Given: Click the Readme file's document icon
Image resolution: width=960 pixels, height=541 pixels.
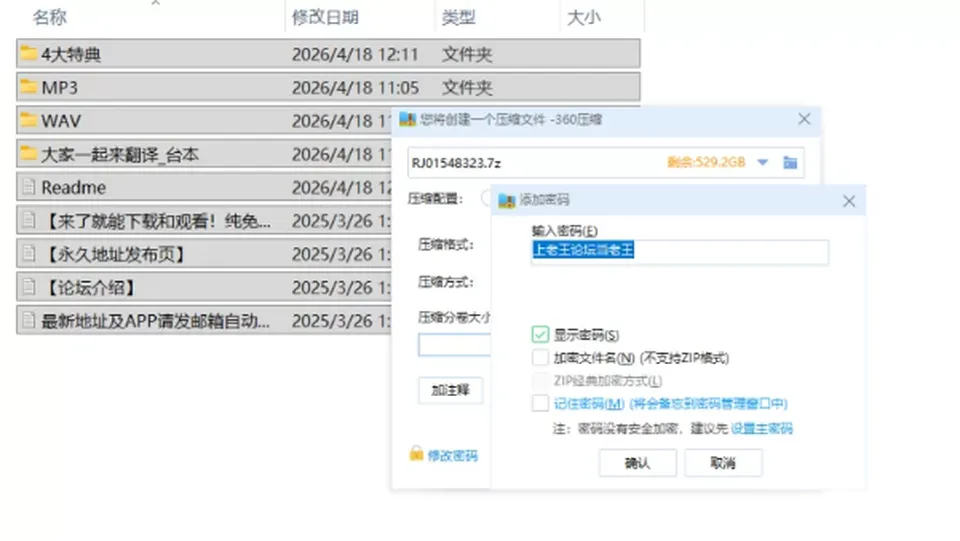Looking at the screenshot, I should coord(28,187).
